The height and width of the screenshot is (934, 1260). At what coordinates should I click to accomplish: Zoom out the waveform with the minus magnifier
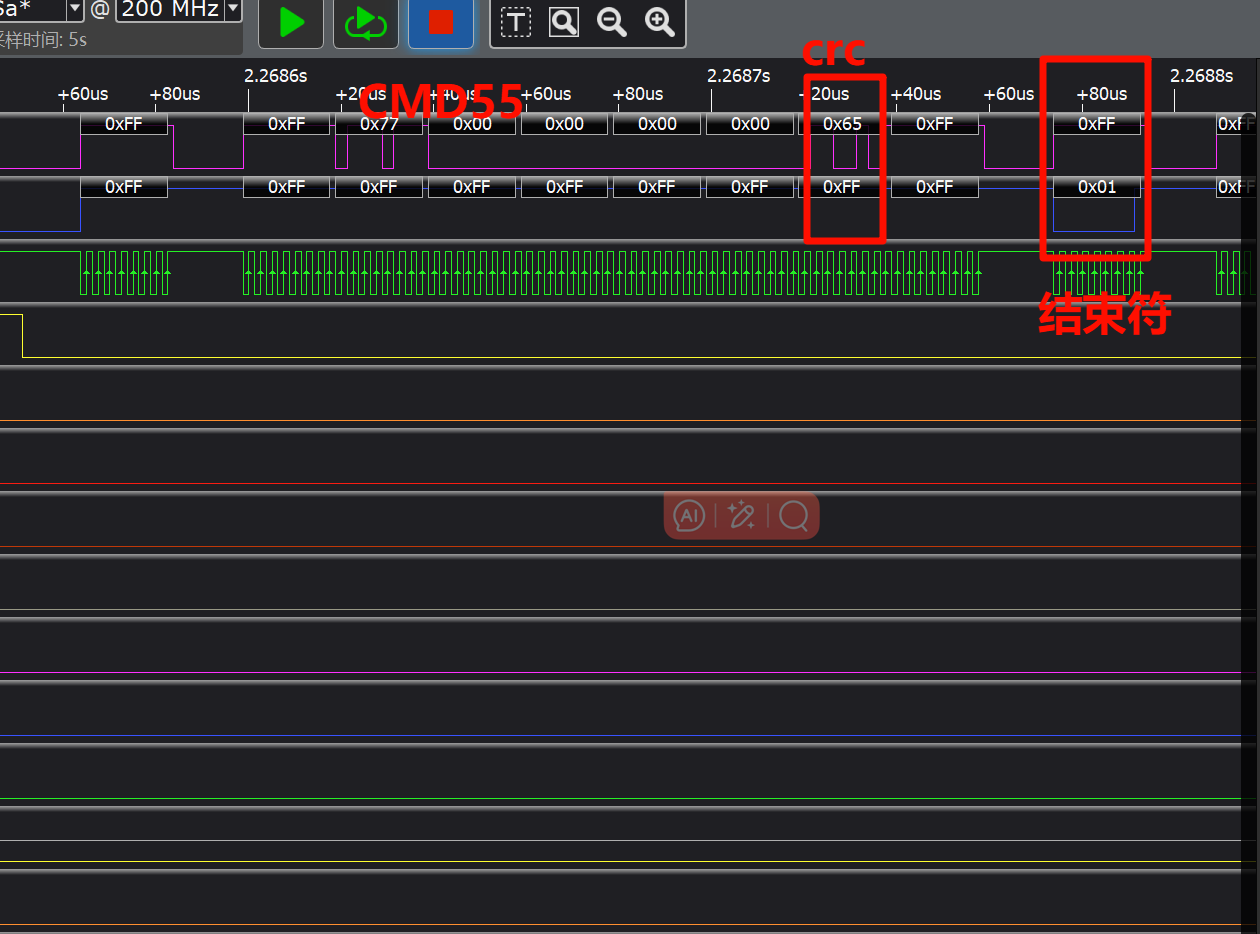tap(611, 23)
